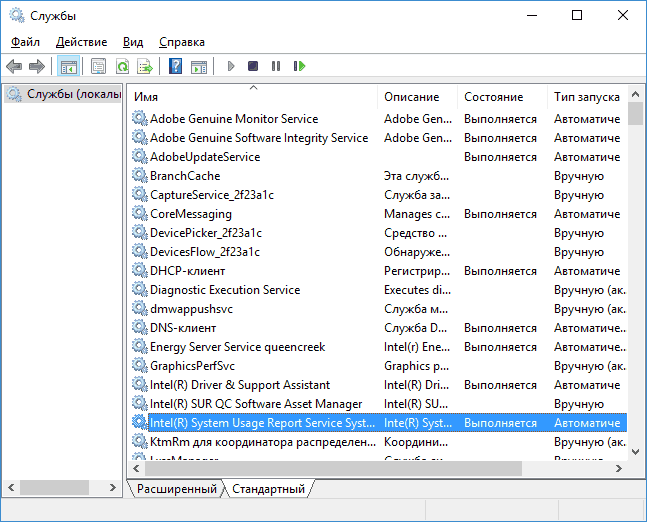Click gear icon beside DHCP-клиент

coord(139,270)
